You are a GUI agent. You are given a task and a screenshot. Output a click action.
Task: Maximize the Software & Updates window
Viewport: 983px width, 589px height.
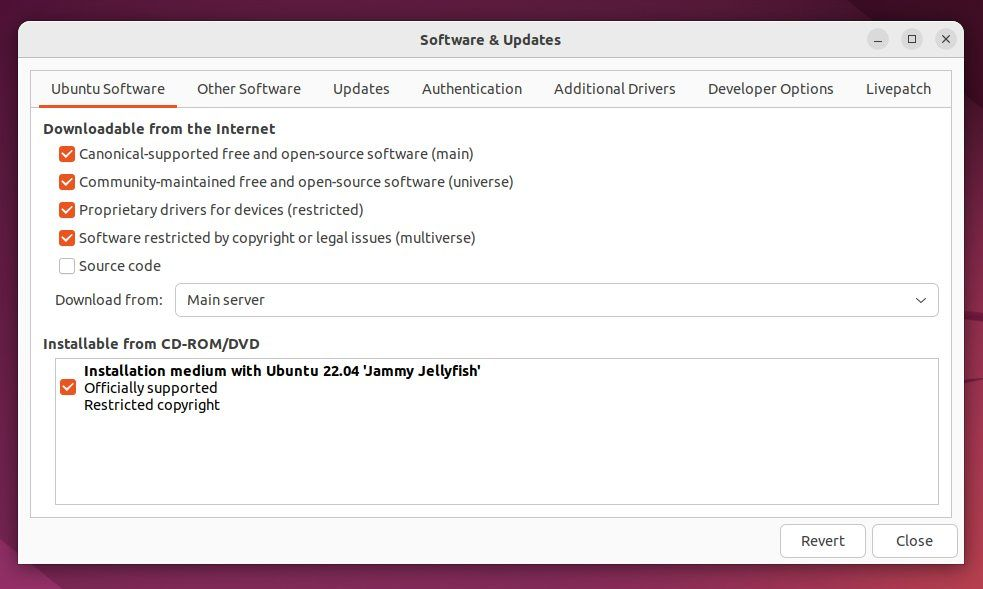tap(912, 39)
